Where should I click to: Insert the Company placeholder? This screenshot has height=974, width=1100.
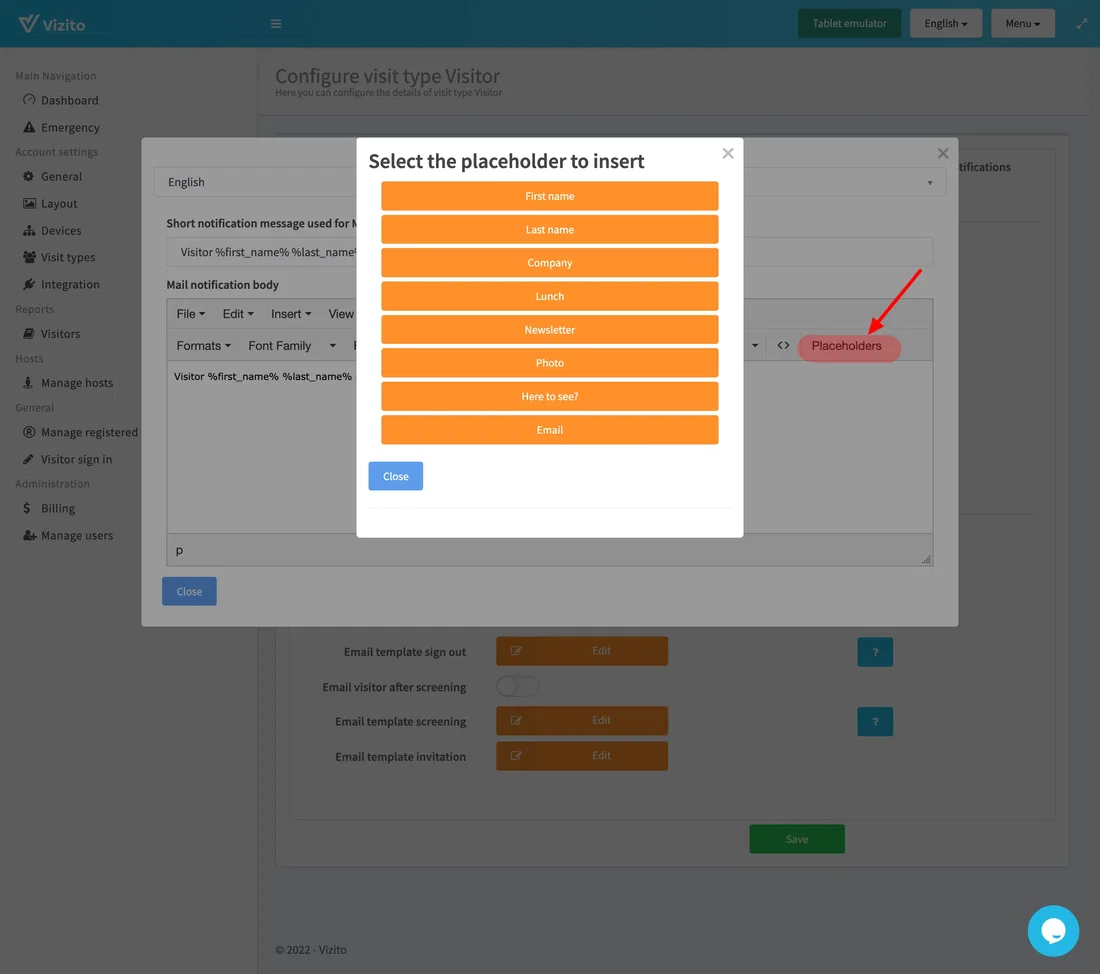click(x=549, y=262)
